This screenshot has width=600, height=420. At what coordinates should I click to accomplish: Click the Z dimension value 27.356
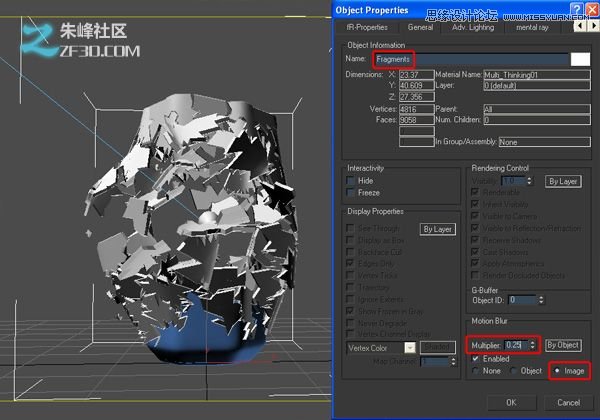point(417,96)
